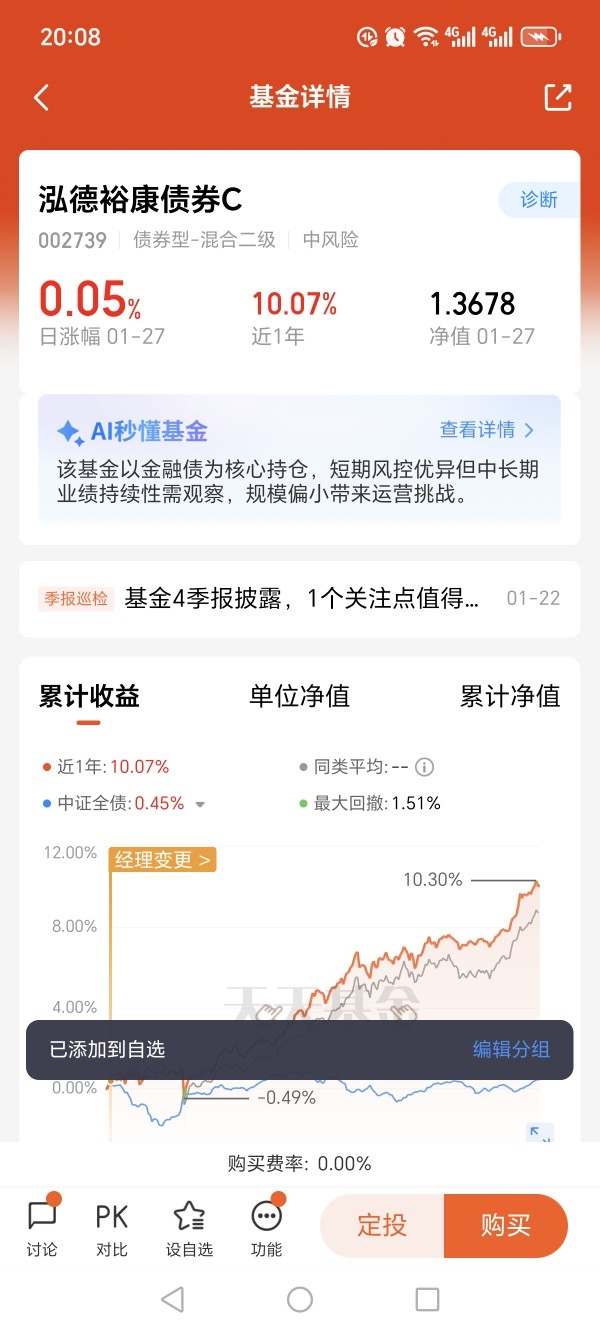The height and width of the screenshot is (1332, 600).
Task: Expand 经理变更 marker details
Action: tap(163, 860)
